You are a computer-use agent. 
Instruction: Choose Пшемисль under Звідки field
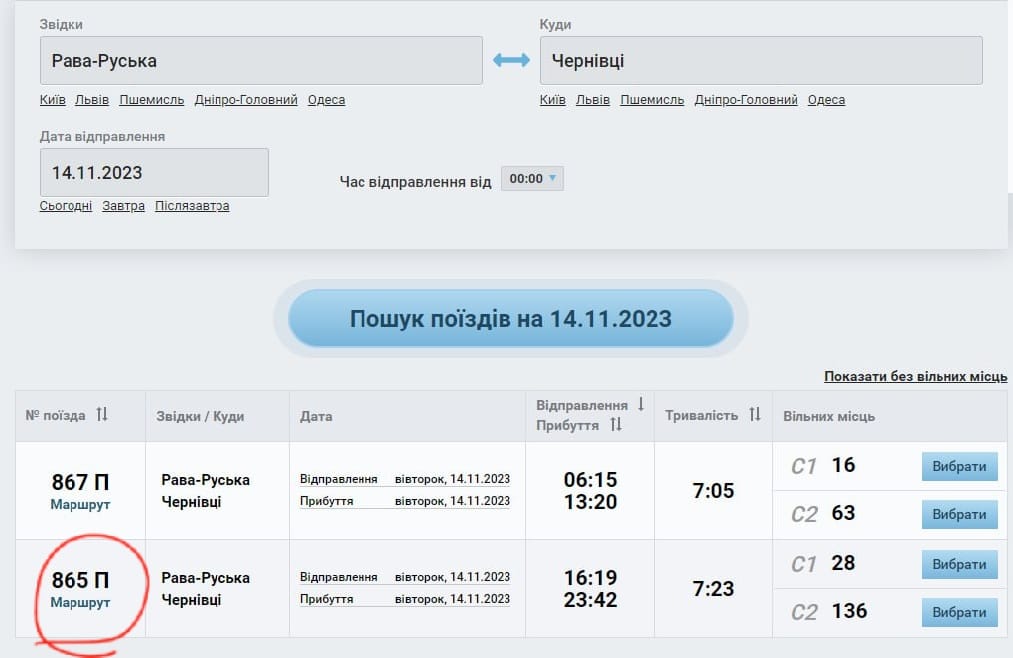(152, 99)
